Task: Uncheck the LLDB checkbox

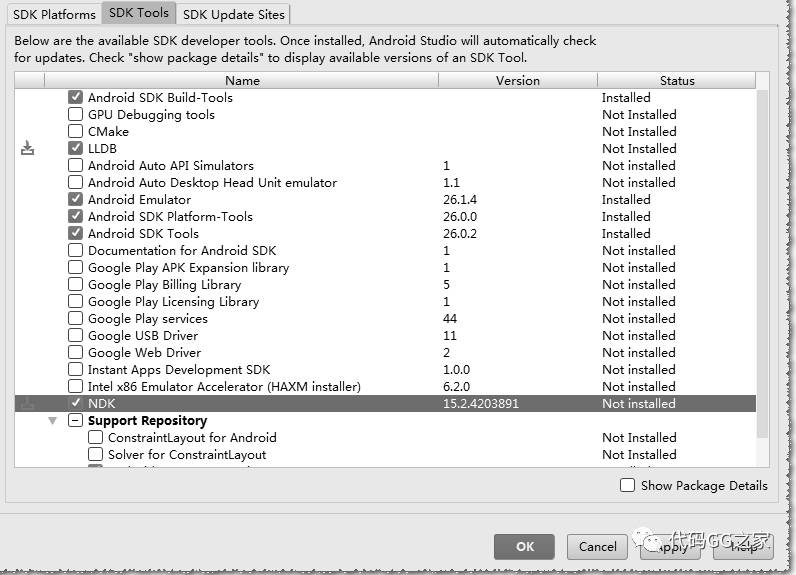Action: pos(75,148)
